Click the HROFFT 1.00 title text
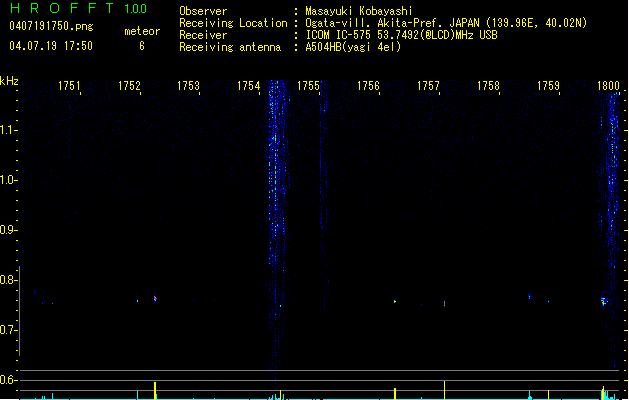The height and width of the screenshot is (400, 629). point(79,8)
